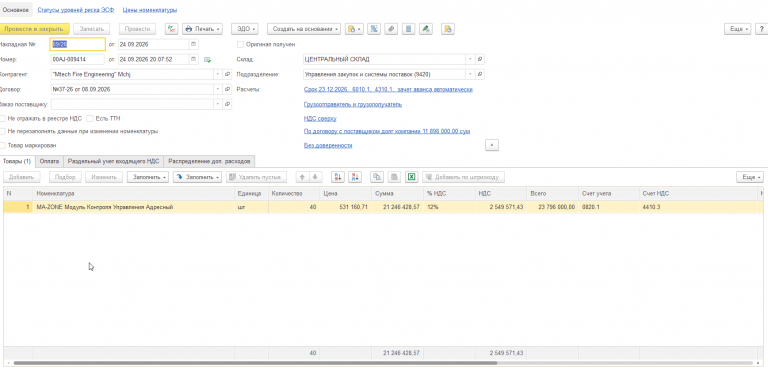Click the Провести button
768x367 pixels.
(x=137, y=29)
